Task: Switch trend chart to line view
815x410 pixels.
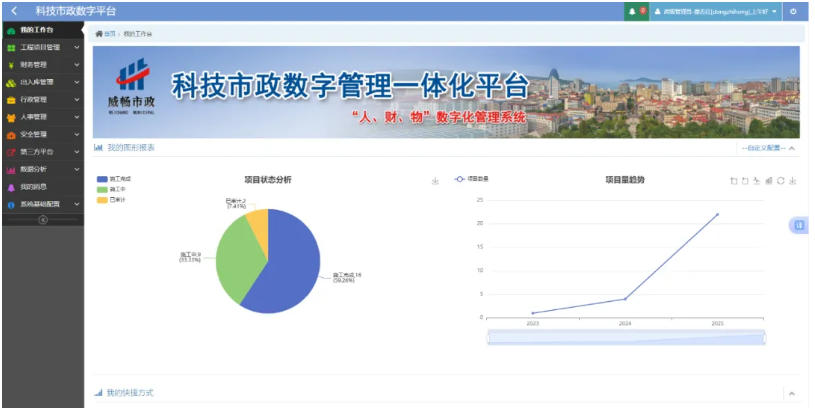Action: (x=757, y=181)
